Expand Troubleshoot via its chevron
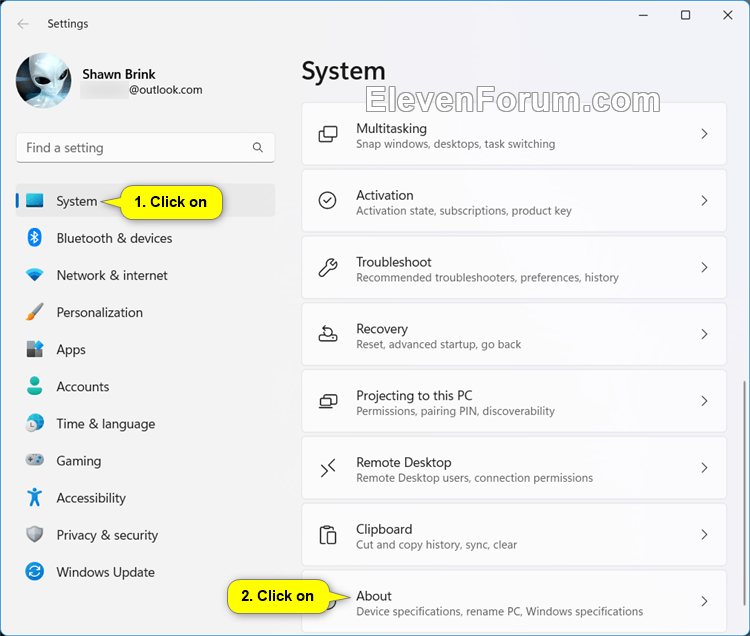 pyautogui.click(x=704, y=267)
